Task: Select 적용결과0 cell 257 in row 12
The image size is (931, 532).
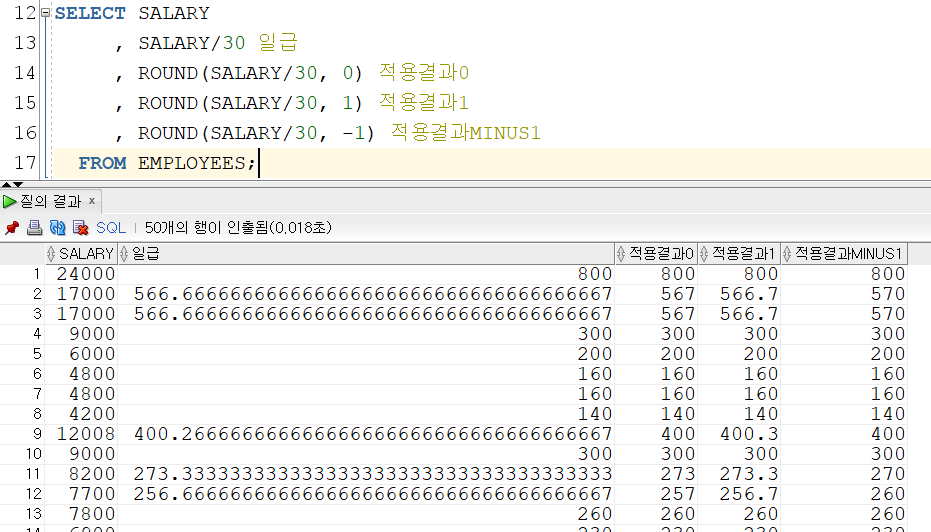Action: tap(656, 493)
